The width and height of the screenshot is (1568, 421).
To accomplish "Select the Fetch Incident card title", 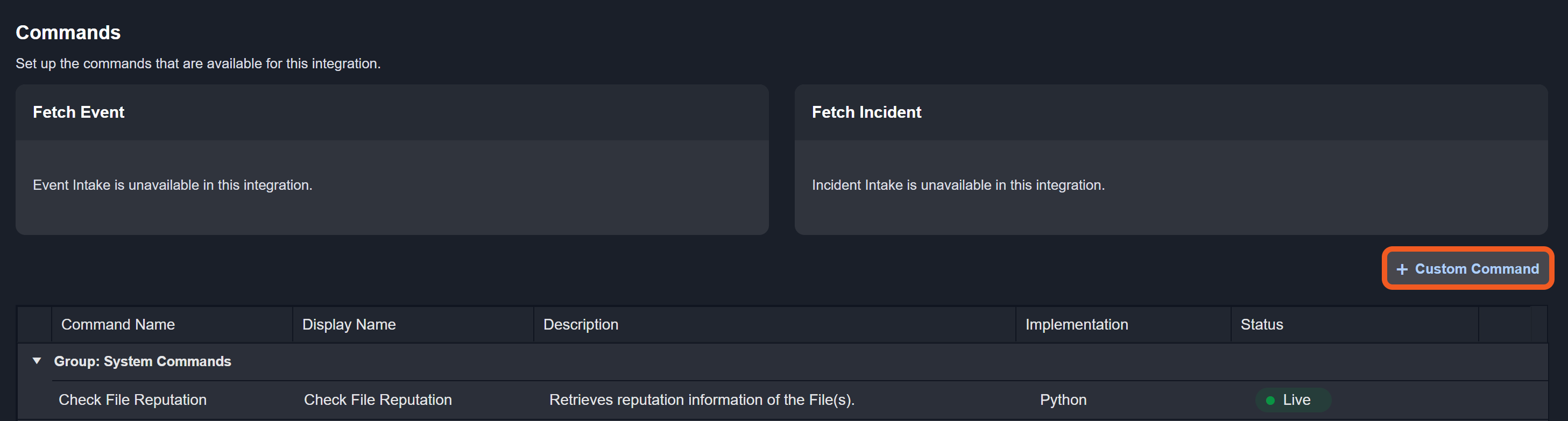I will (866, 112).
